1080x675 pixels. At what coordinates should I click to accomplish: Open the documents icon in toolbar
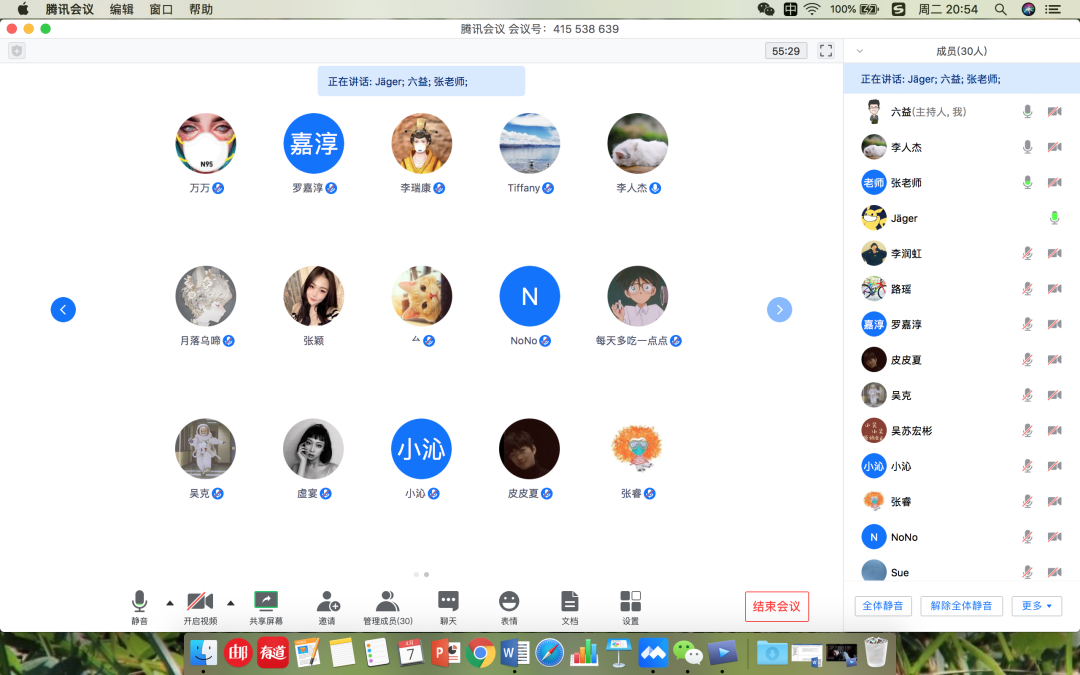[569, 601]
